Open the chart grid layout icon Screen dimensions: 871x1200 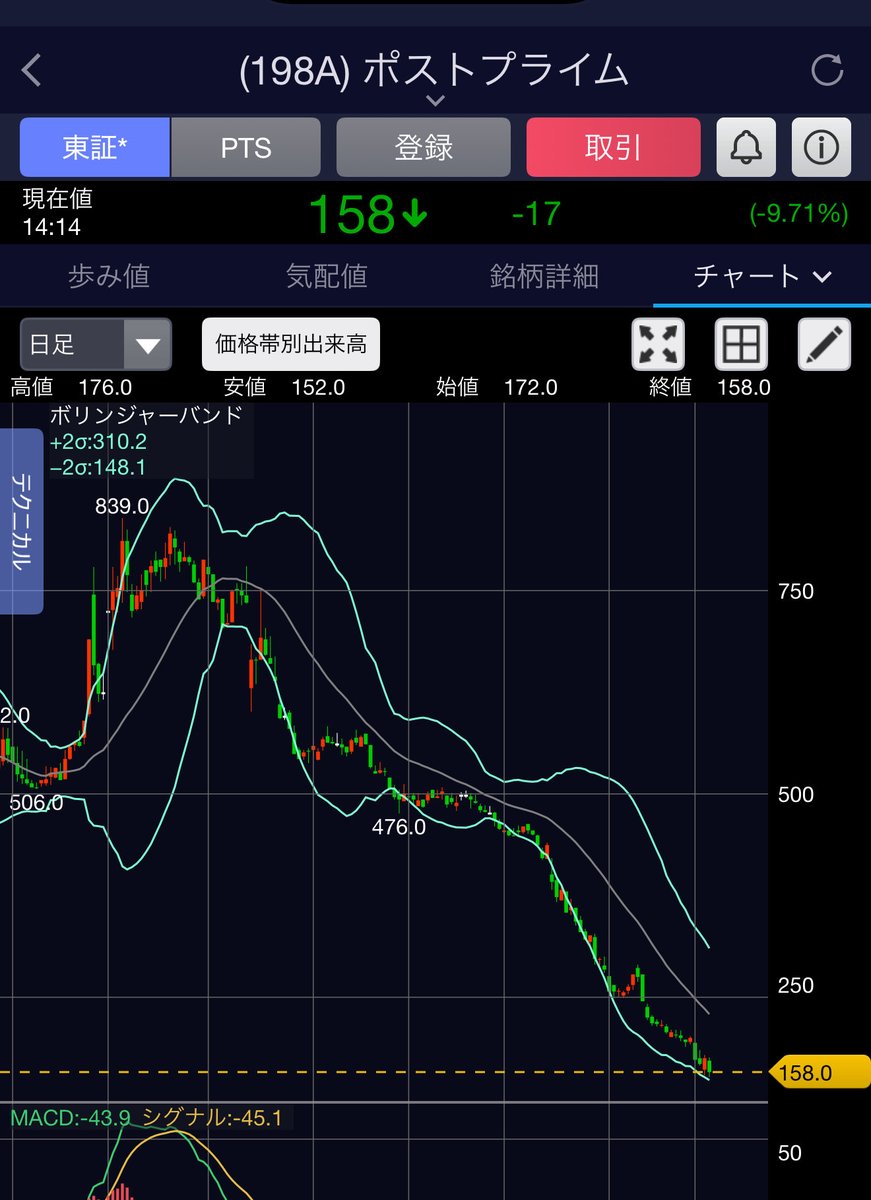coord(741,345)
